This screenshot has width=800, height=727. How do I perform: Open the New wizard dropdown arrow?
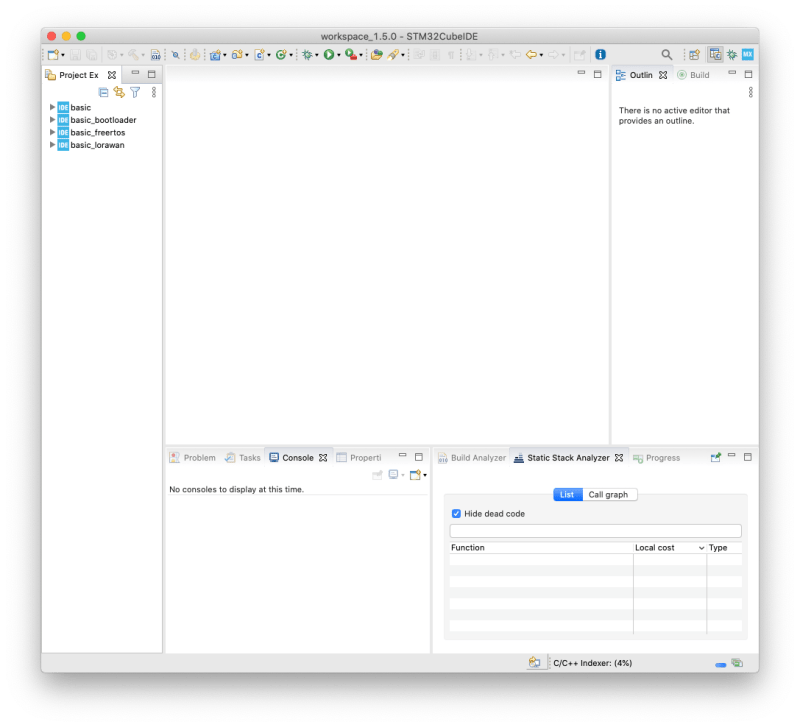pyautogui.click(x=63, y=55)
